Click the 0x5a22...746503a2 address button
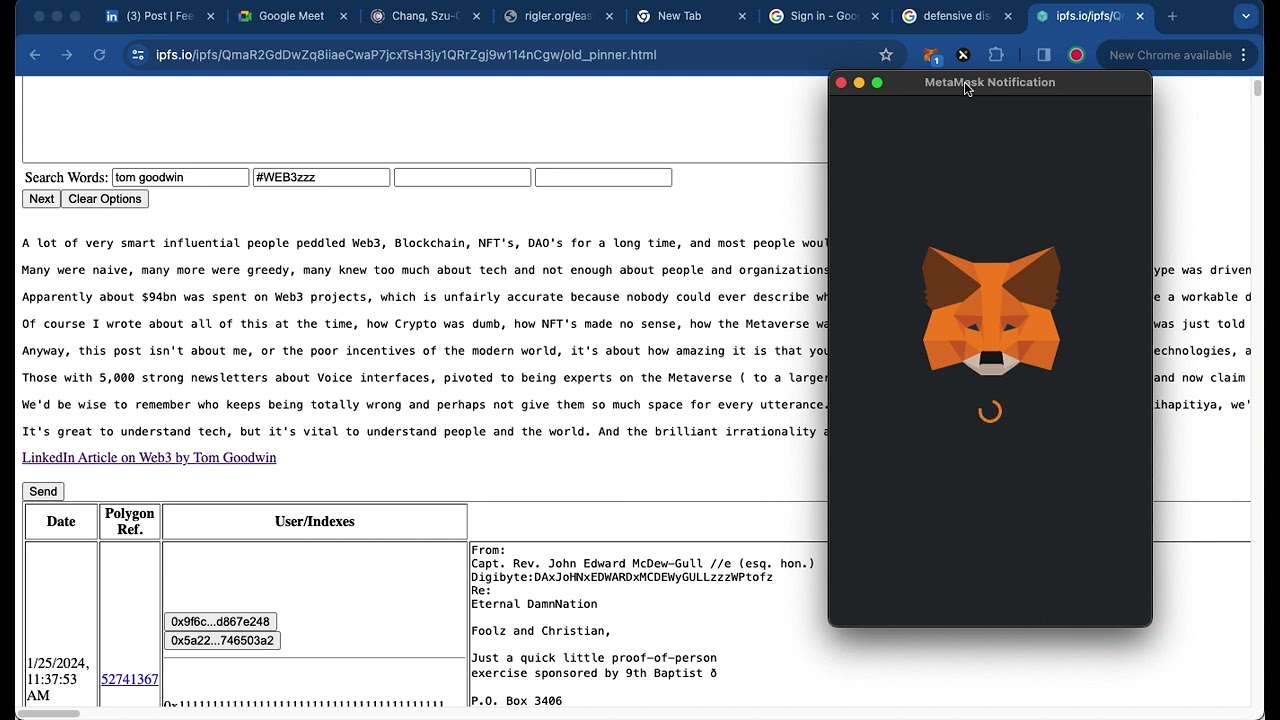Viewport: 1280px width, 720px height. [x=222, y=641]
